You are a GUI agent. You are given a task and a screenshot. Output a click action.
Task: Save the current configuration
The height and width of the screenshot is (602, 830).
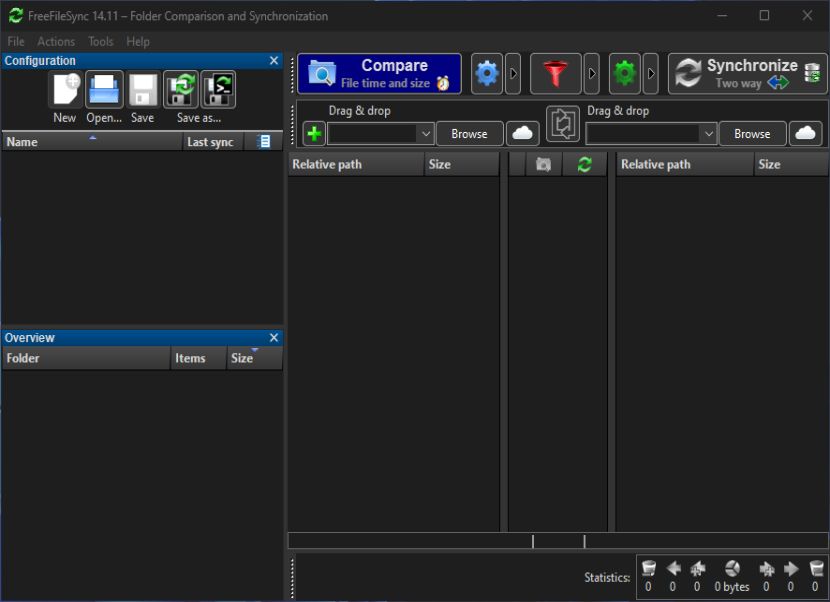click(142, 89)
